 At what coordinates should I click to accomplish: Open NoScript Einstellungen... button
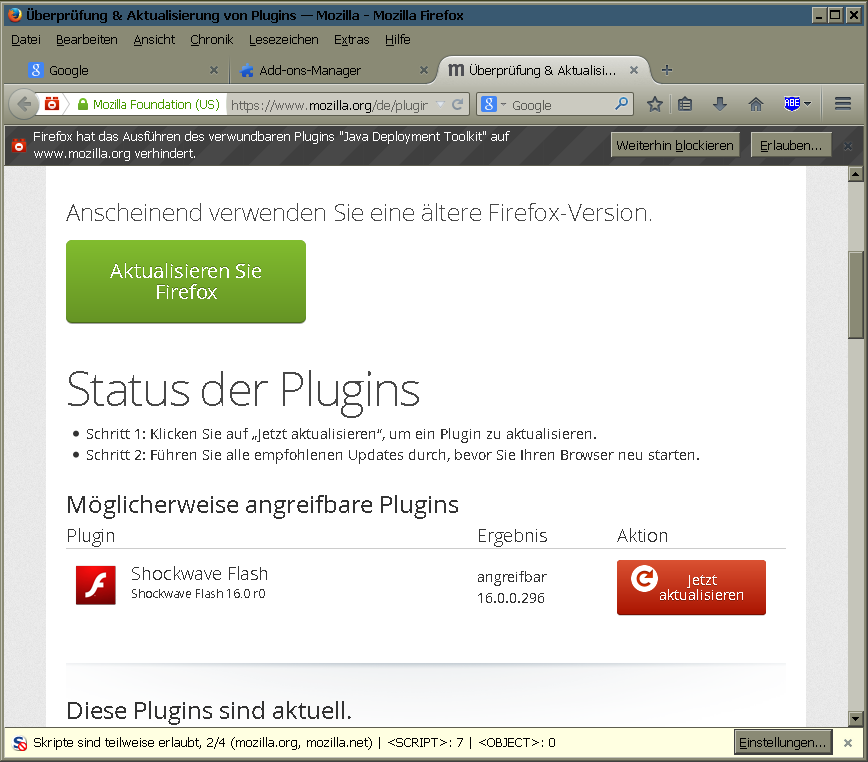click(783, 743)
